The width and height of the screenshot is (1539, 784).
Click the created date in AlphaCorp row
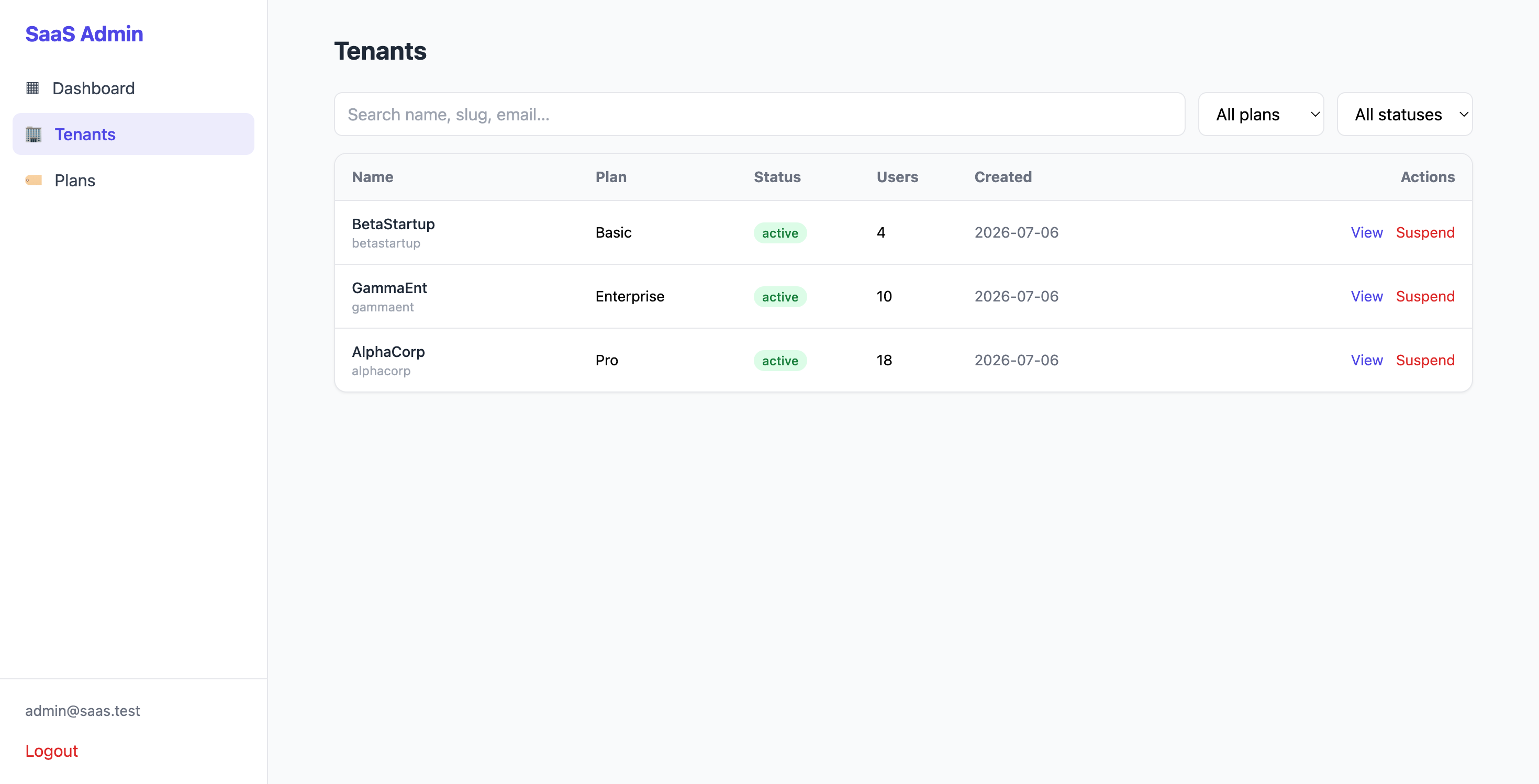1016,360
